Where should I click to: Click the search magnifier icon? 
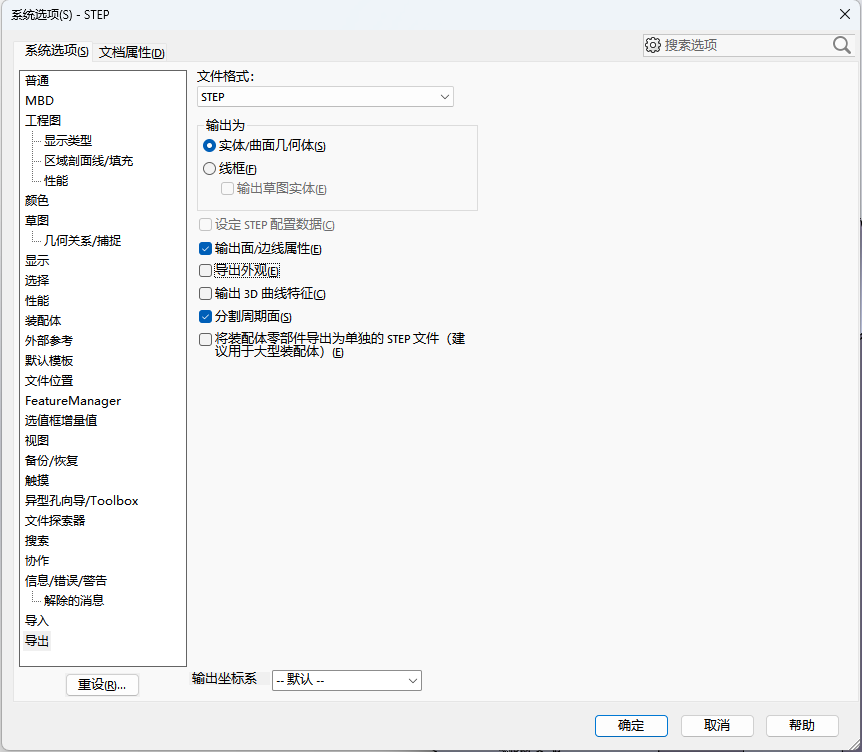(x=841, y=45)
